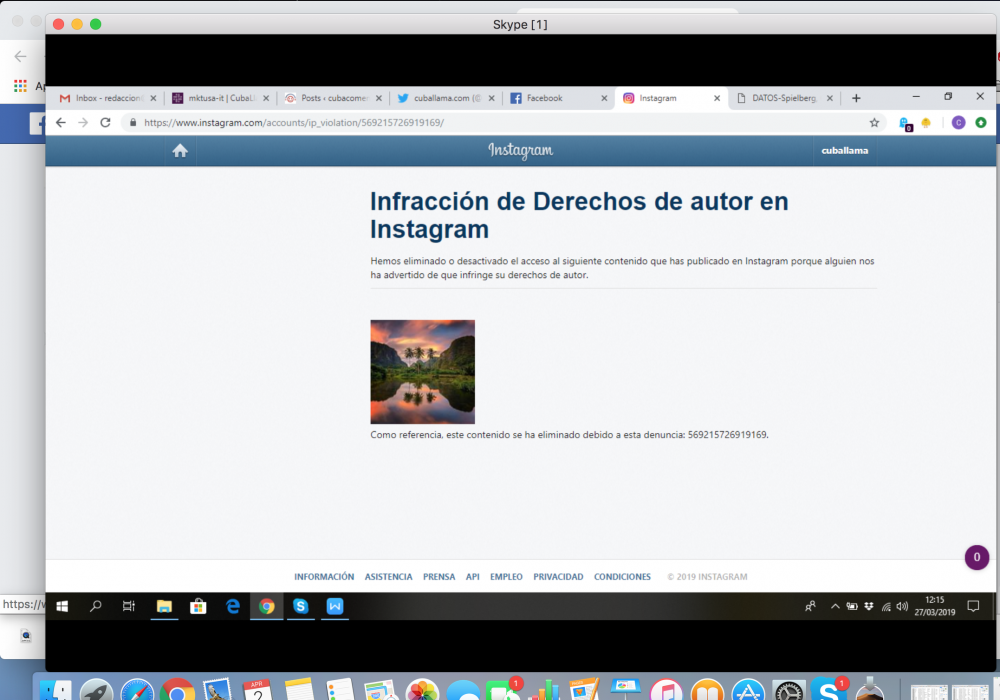Open the Chrome profile avatar menu
The width and height of the screenshot is (1000, 700).
point(958,123)
